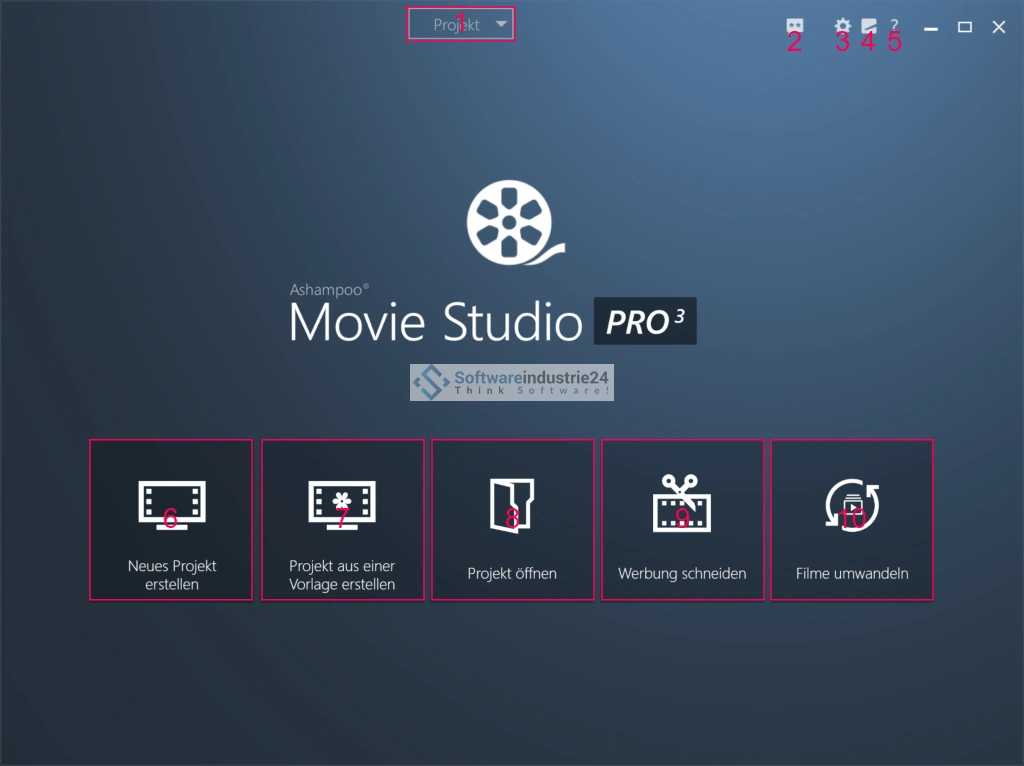Click the arrow beside Projekt
The image size is (1024, 766).
[x=502, y=24]
